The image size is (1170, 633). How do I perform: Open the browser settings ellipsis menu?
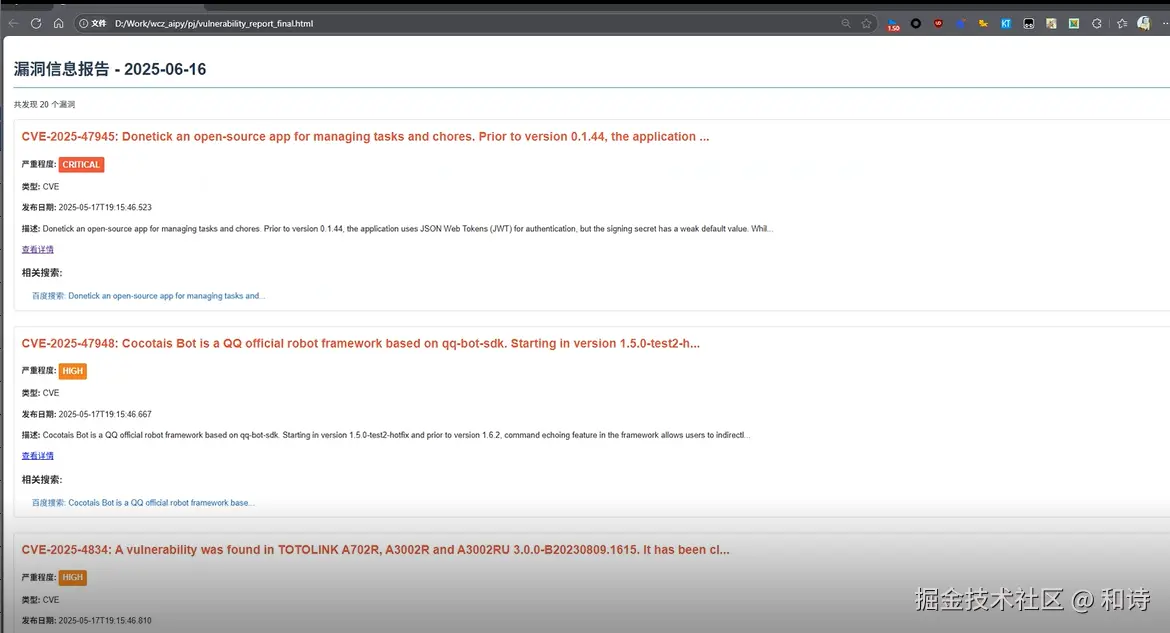point(1165,24)
